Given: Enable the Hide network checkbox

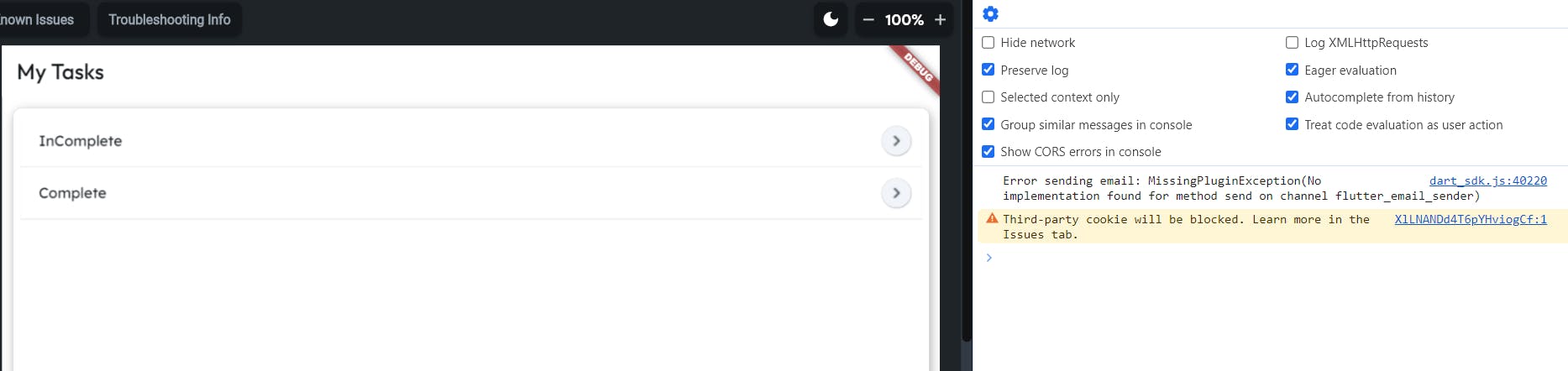Looking at the screenshot, I should [989, 42].
